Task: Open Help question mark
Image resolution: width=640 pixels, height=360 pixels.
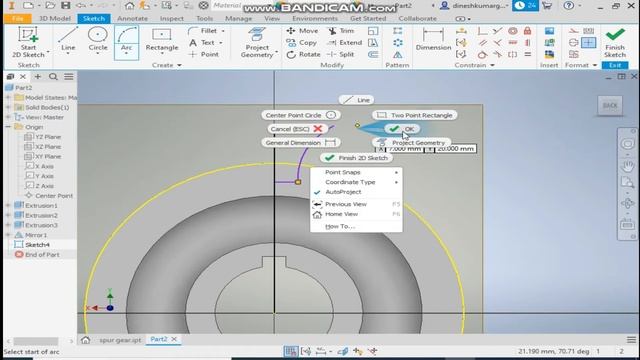Action: pyautogui.click(x=568, y=6)
